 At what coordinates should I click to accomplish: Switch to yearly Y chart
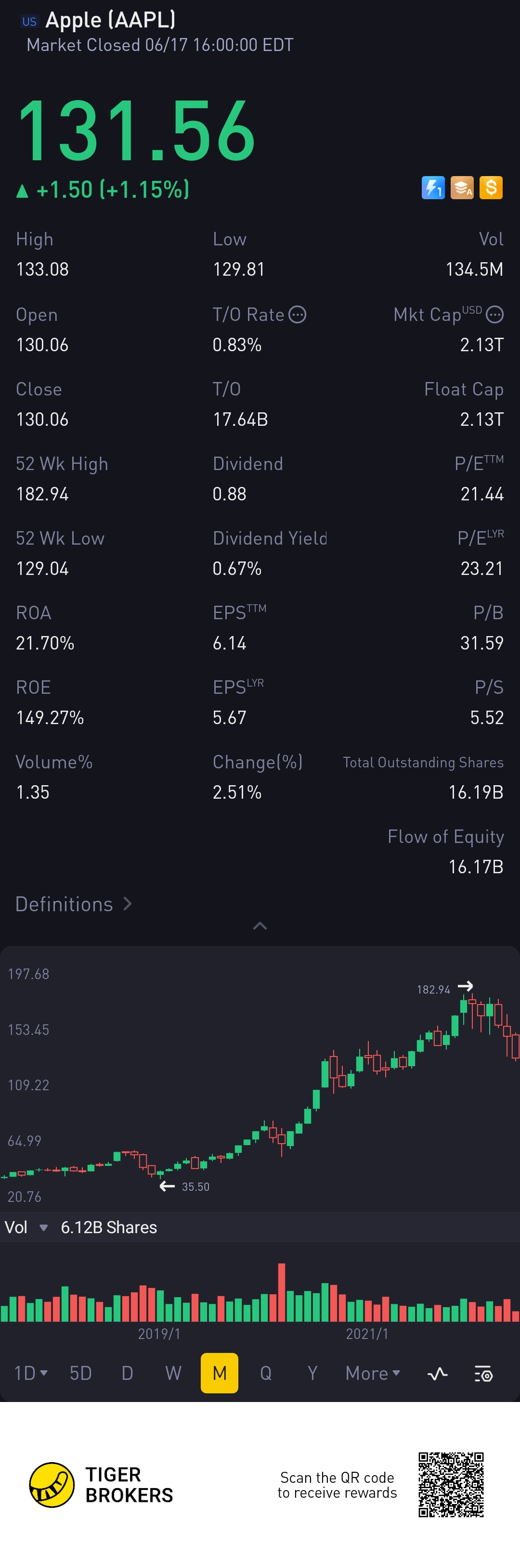click(x=312, y=1373)
